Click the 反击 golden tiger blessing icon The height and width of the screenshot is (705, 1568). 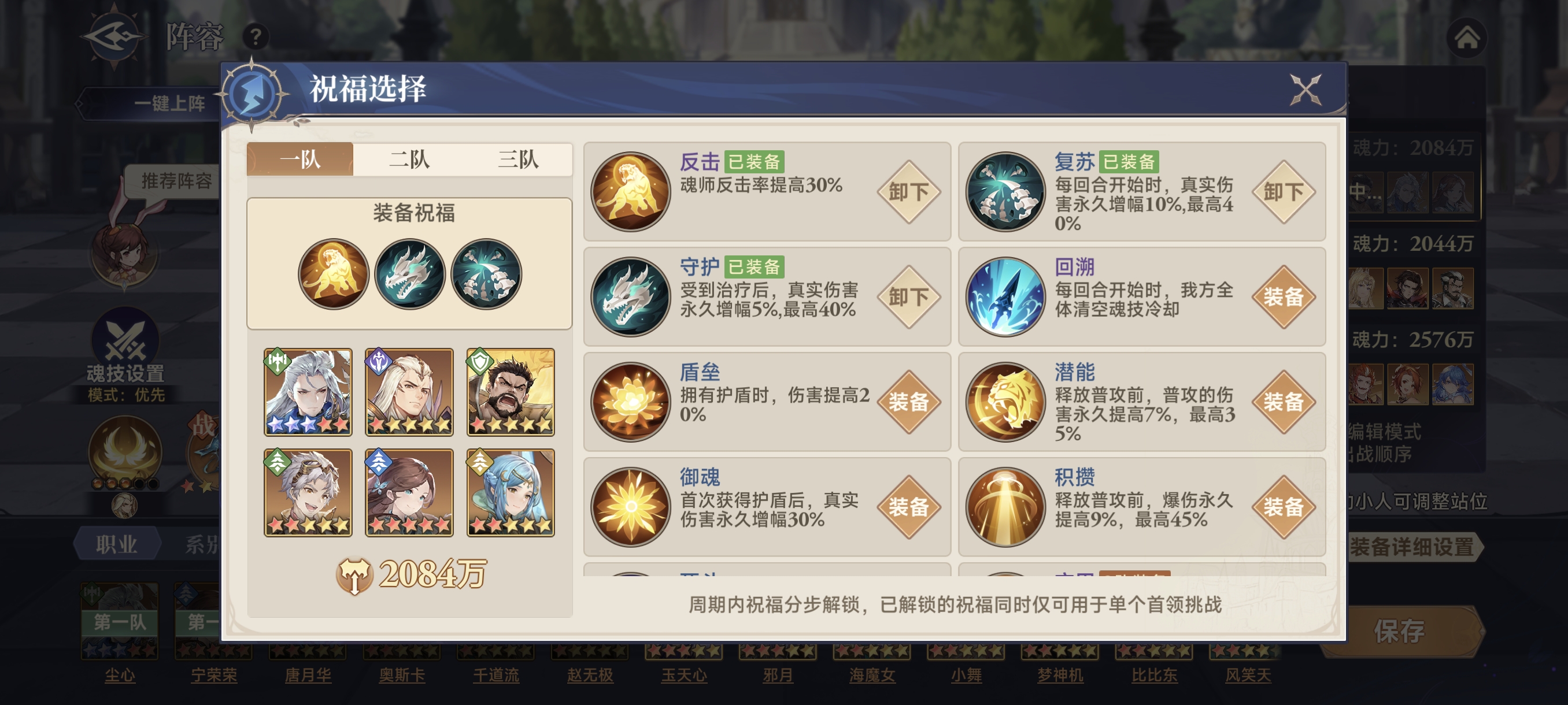point(630,192)
